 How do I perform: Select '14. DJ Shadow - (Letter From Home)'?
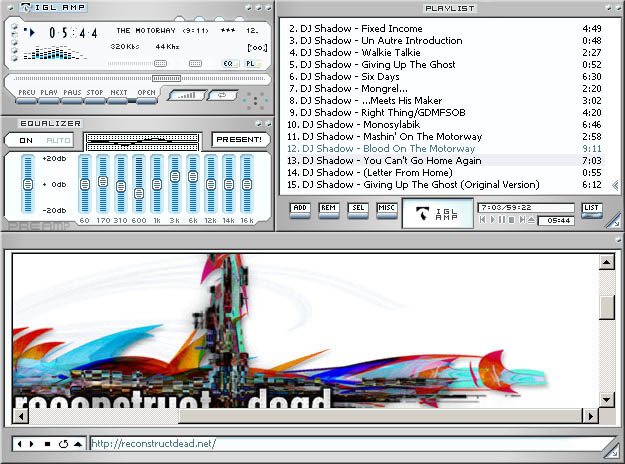[x=445, y=173]
